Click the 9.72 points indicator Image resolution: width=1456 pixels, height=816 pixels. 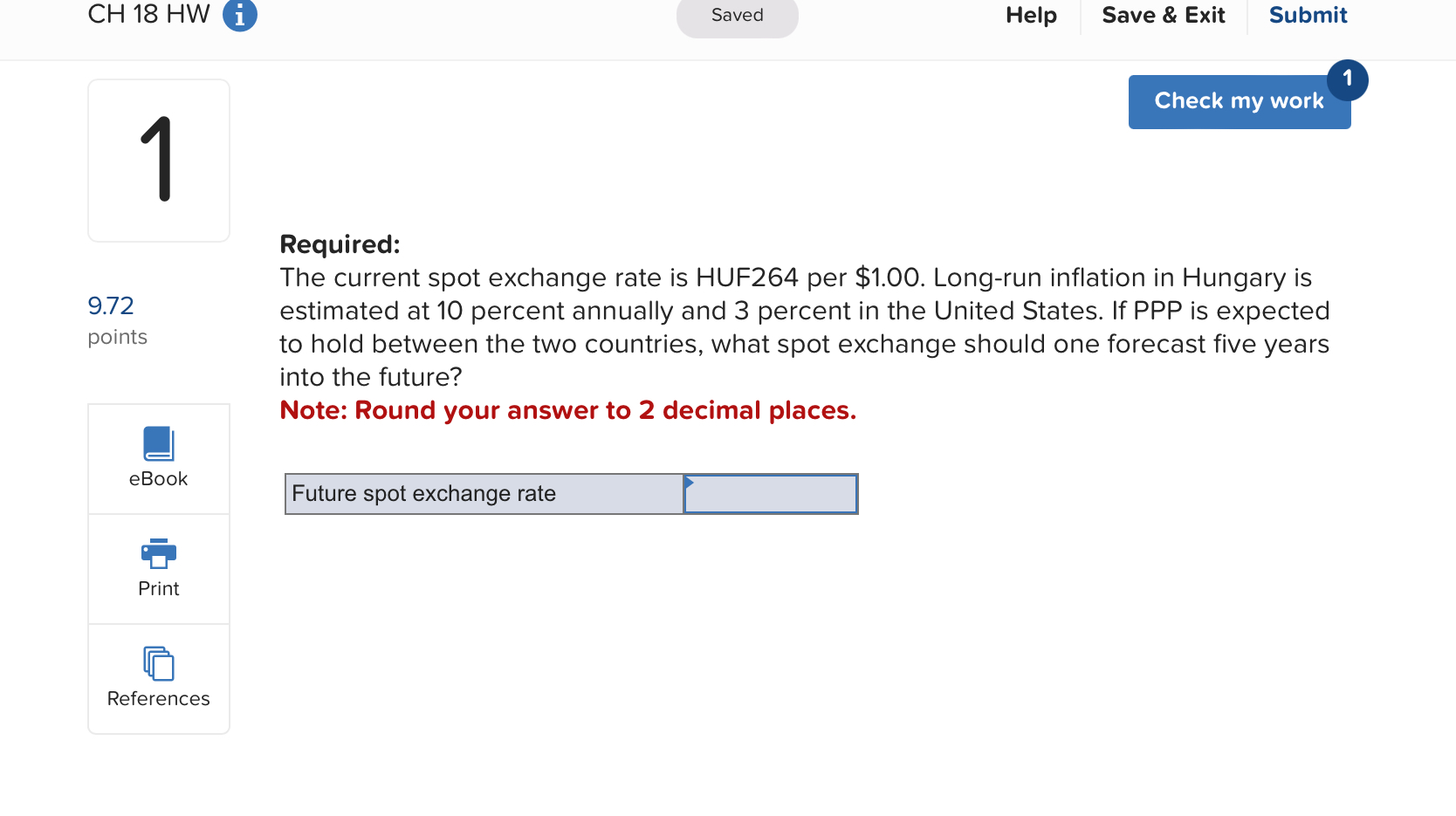(111, 306)
